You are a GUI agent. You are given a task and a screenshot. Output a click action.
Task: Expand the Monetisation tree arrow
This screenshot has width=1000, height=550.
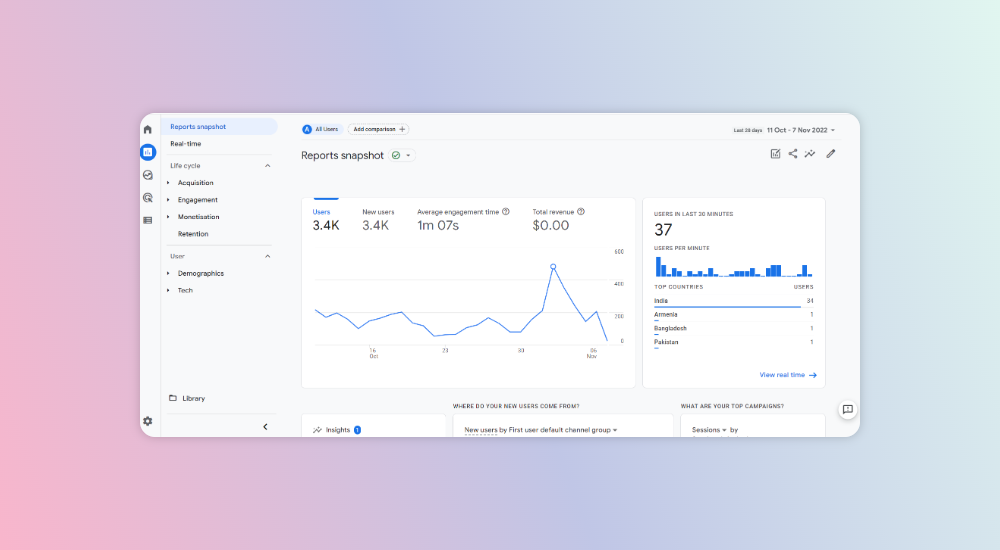(168, 217)
